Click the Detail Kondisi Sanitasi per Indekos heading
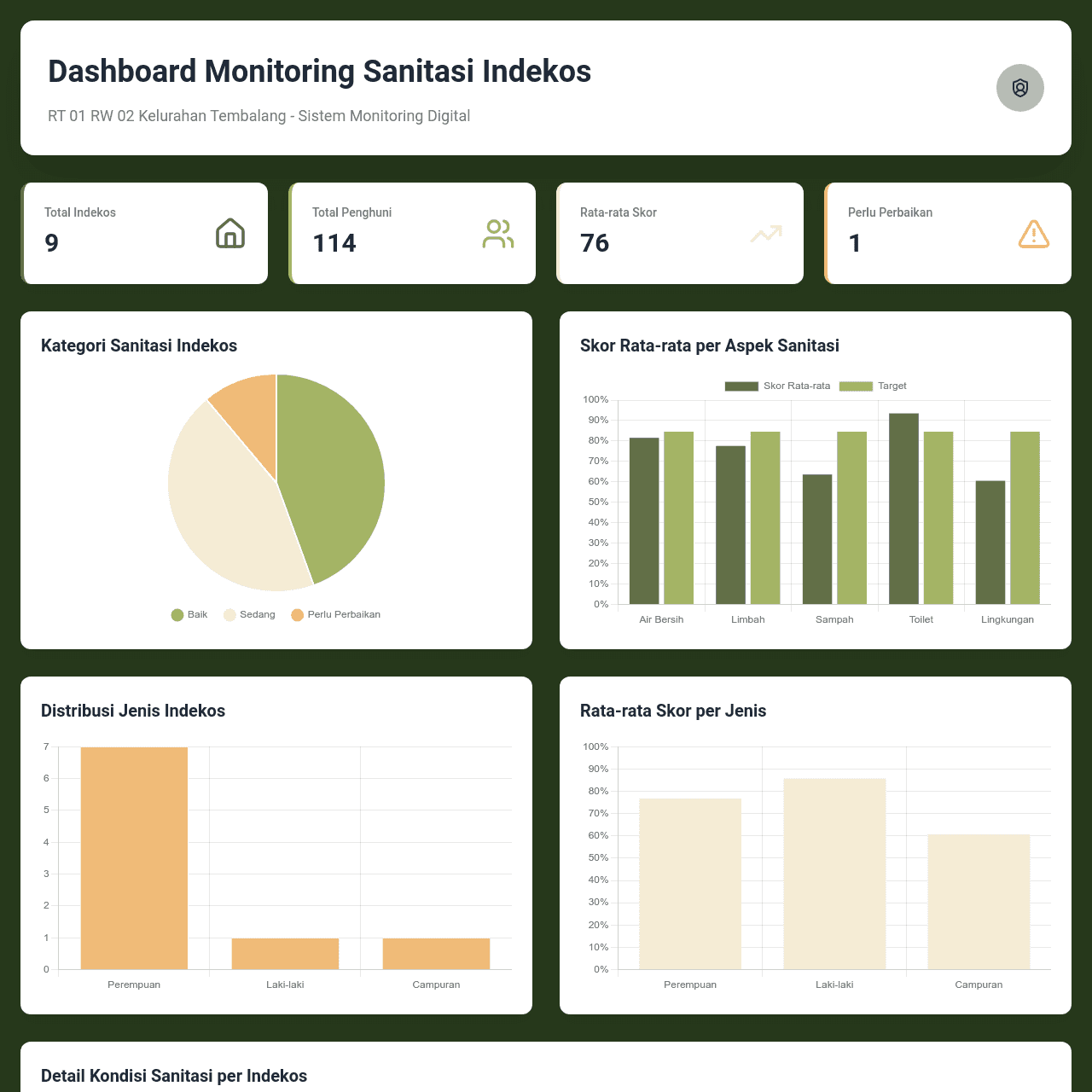The width and height of the screenshot is (1092, 1092). (174, 1076)
